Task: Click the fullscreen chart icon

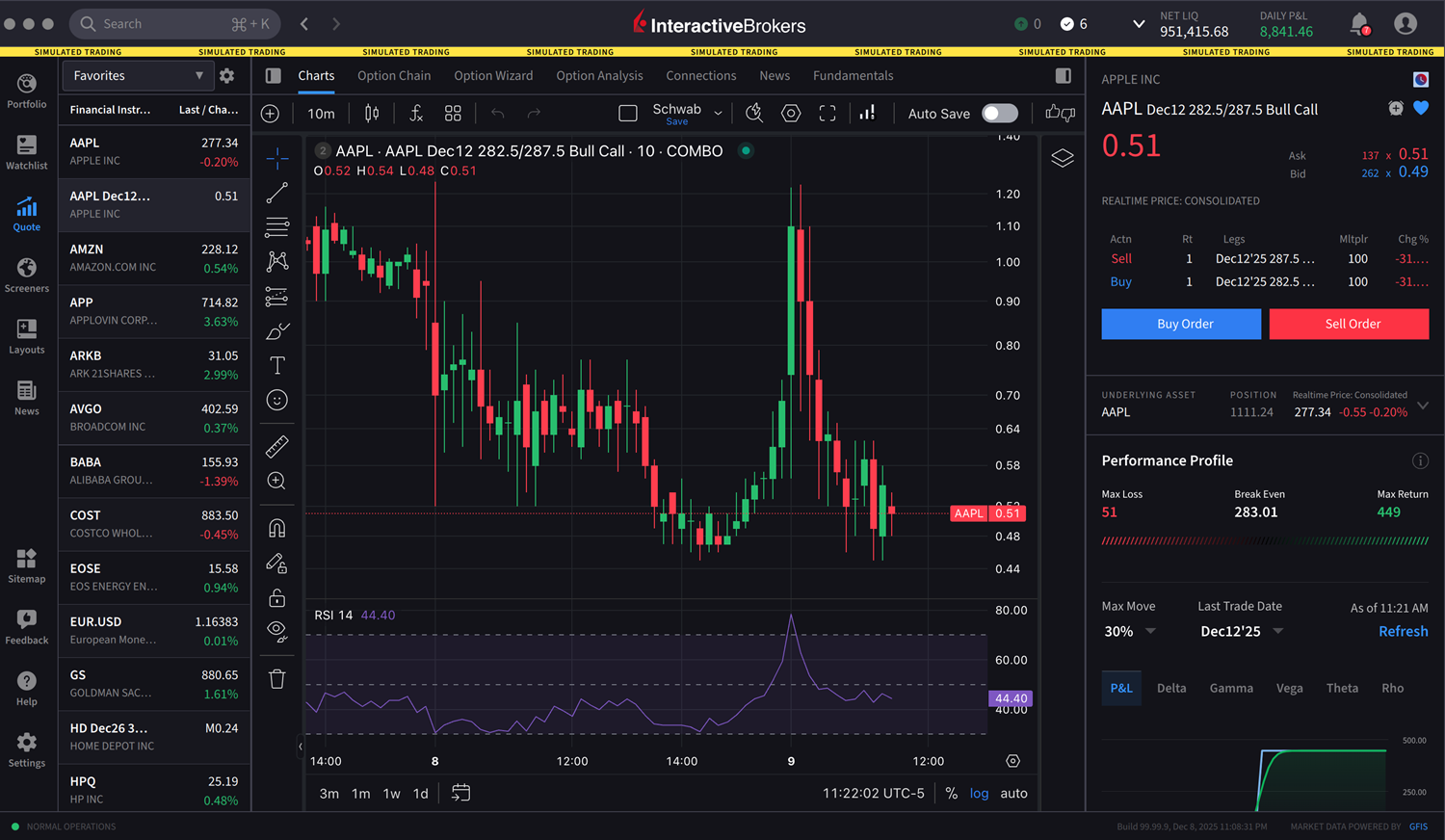Action: 828,114
